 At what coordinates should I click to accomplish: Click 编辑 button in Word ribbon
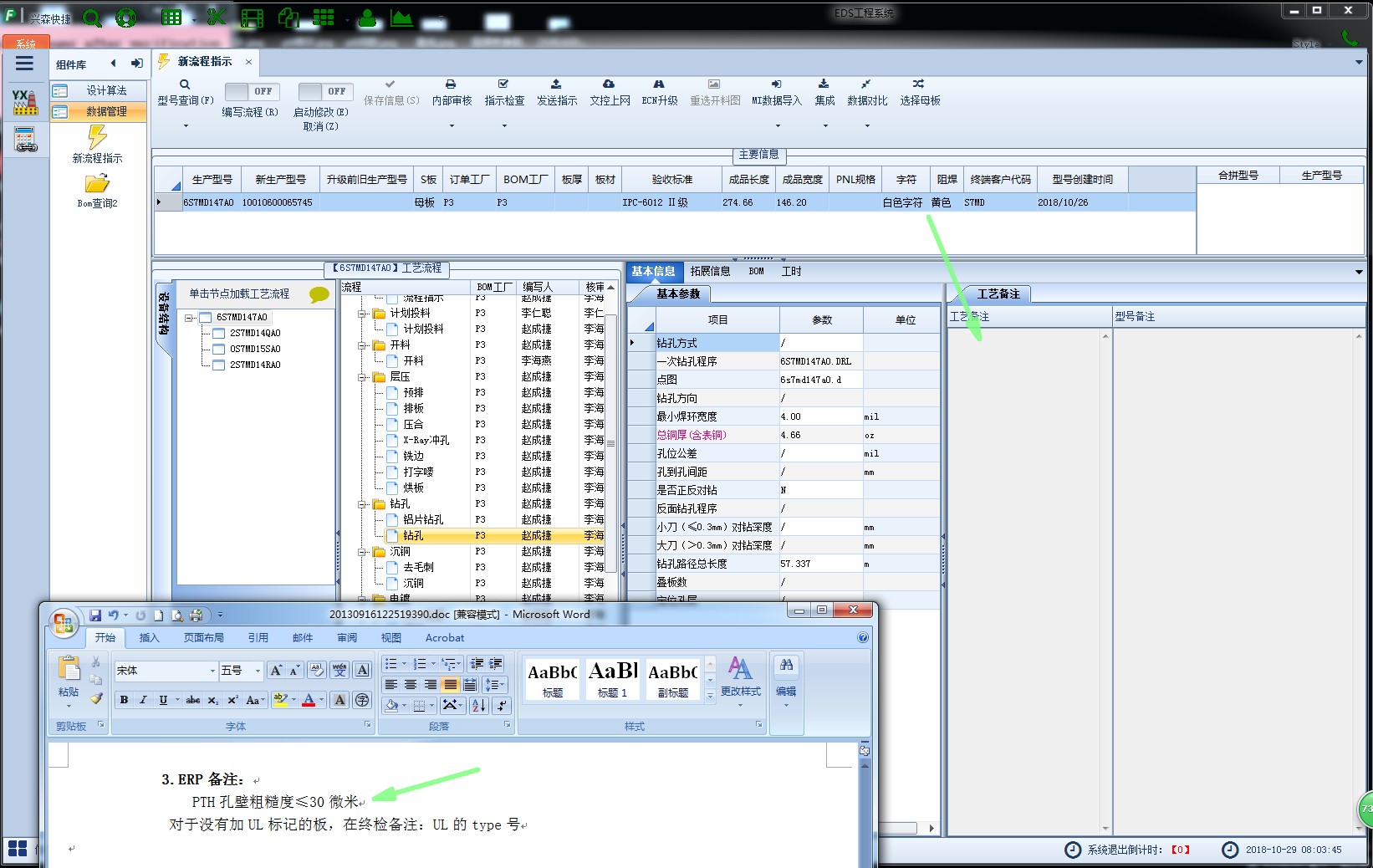pos(786,682)
